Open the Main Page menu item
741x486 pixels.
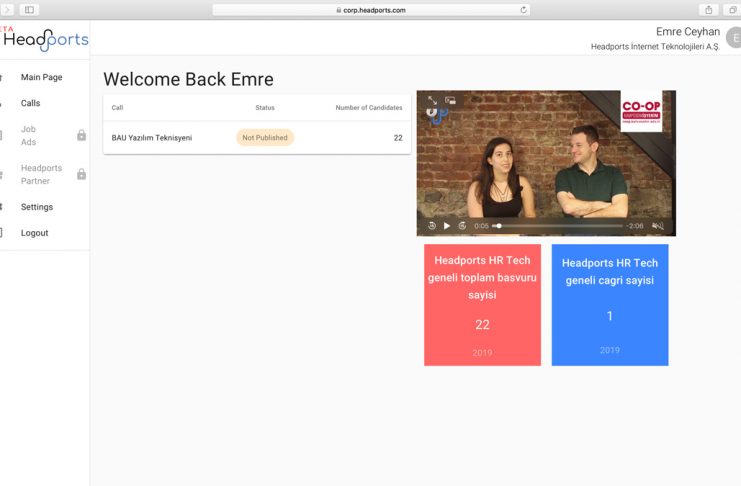(42, 77)
